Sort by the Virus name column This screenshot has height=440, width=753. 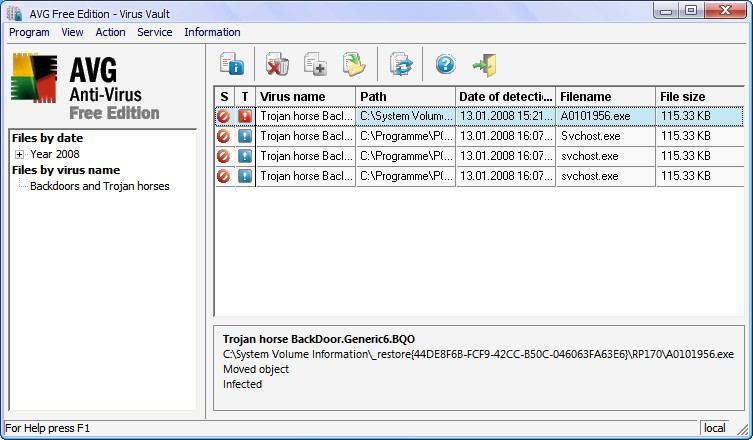click(305, 97)
